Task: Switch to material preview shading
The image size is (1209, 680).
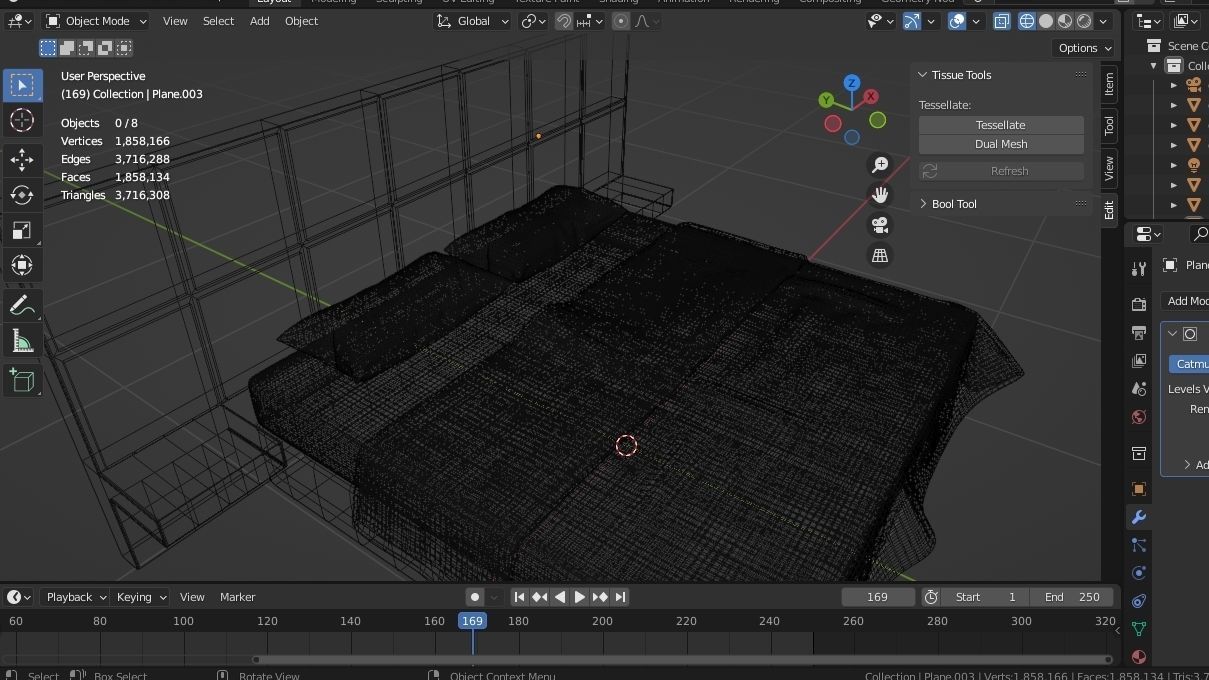Action: tap(1065, 21)
